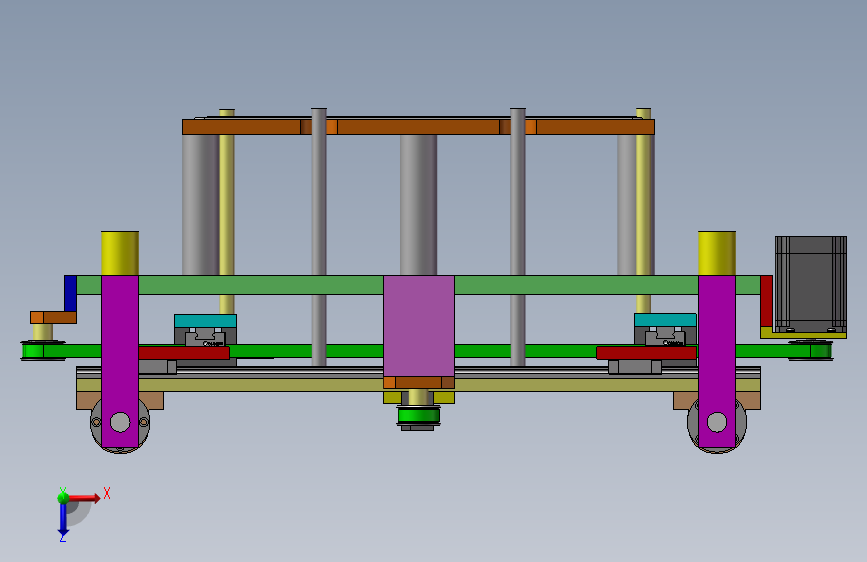Screen dimensions: 867x562
Task: Click the right wheel axle hole
Action: click(717, 422)
